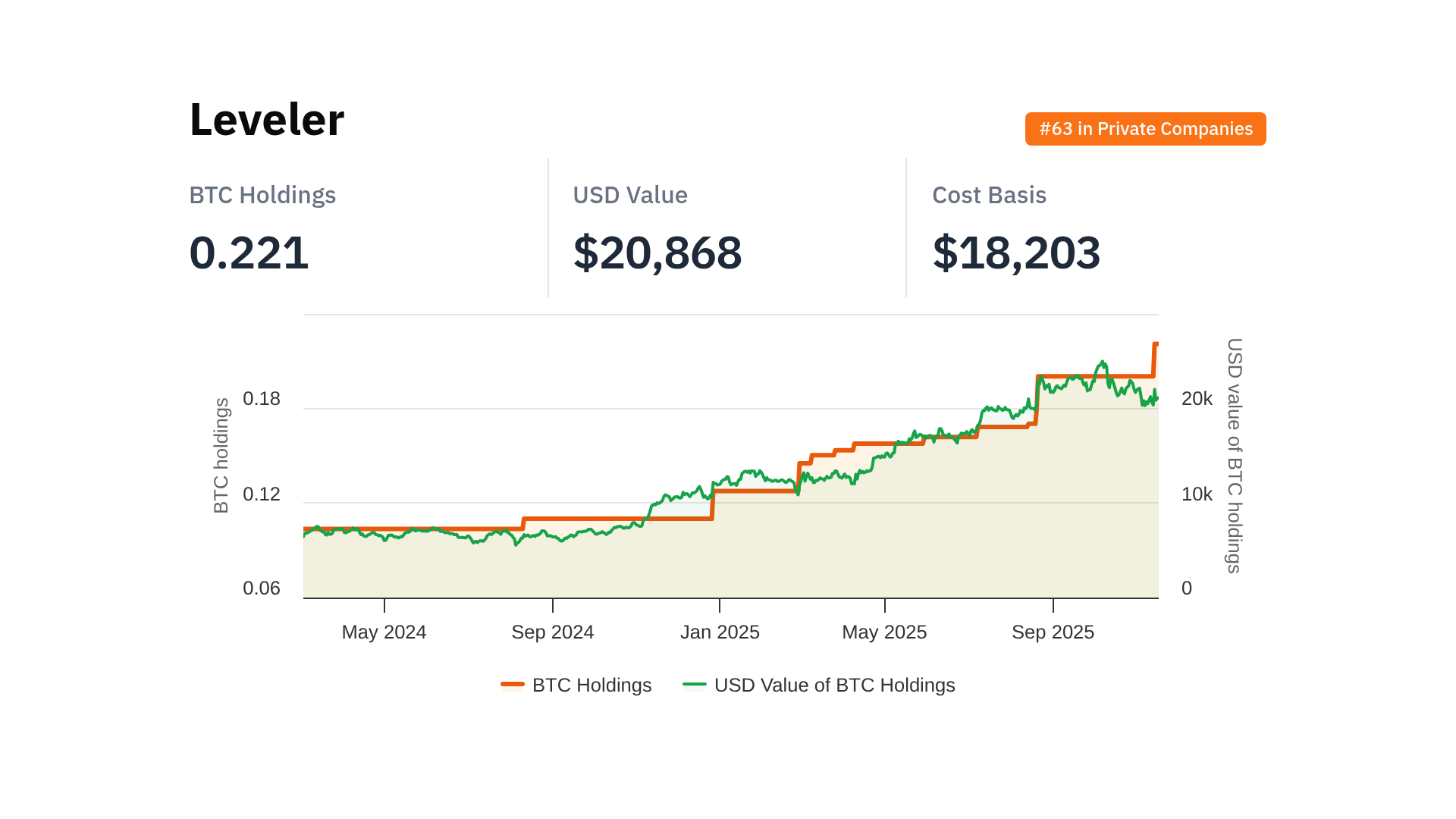Click the Jan 2025 axis label
This screenshot has width=1456, height=819.
pyautogui.click(x=720, y=632)
